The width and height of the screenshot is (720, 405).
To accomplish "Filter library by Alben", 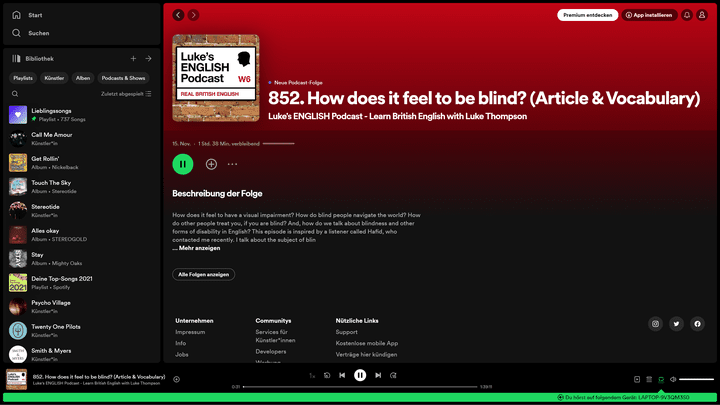I will click(83, 78).
